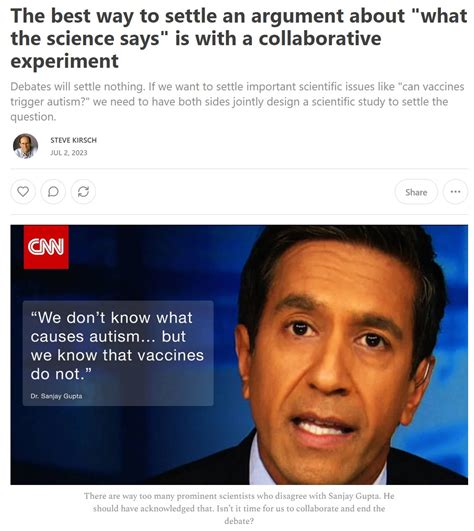Restack the post using the circular arrows icon

tap(83, 192)
